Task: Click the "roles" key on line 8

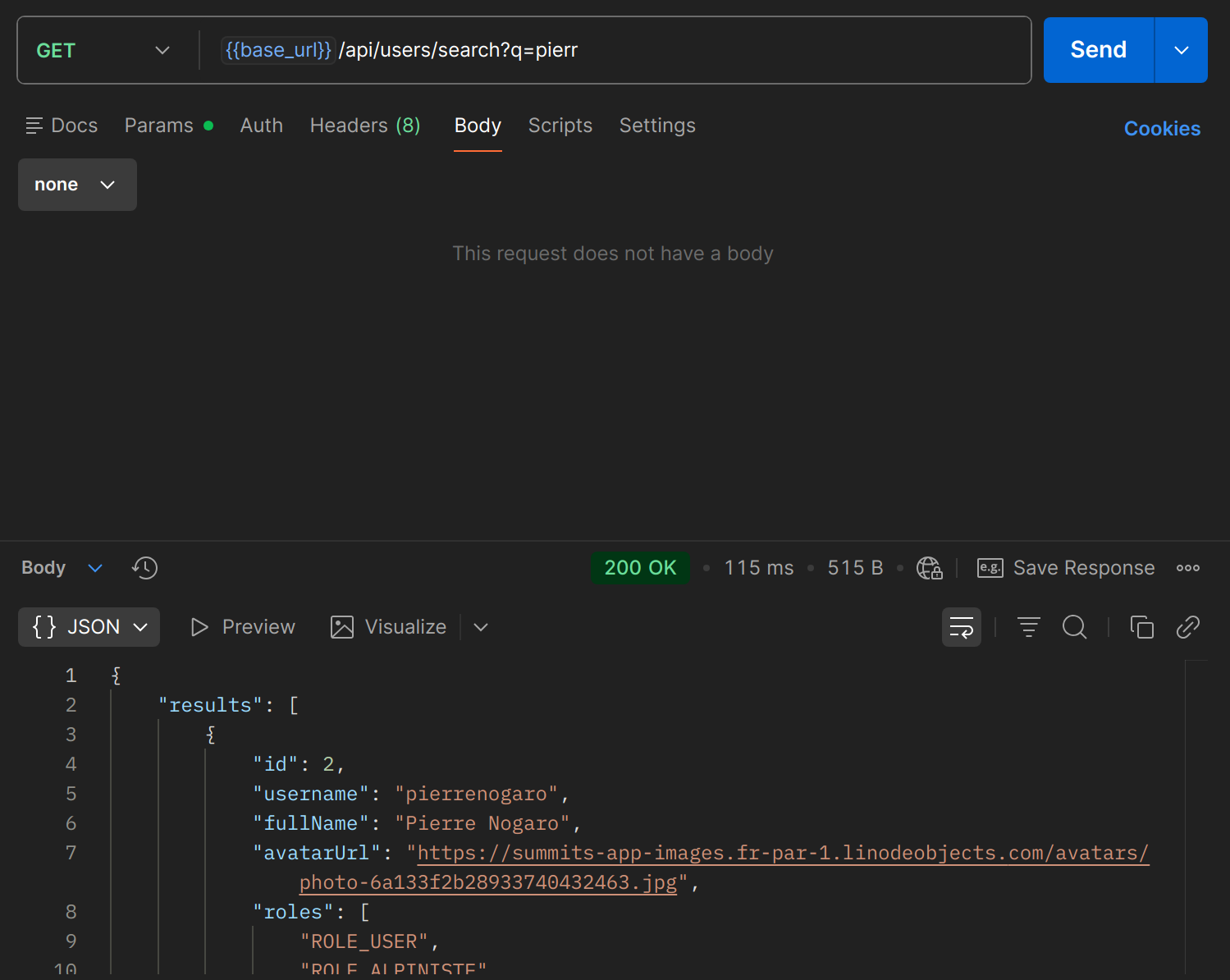Action: [x=293, y=912]
